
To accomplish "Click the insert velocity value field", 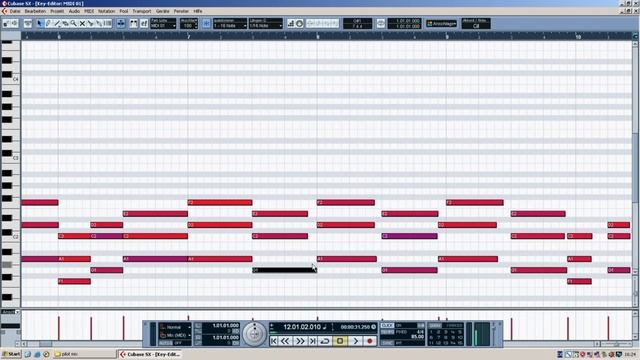I will [x=189, y=26].
